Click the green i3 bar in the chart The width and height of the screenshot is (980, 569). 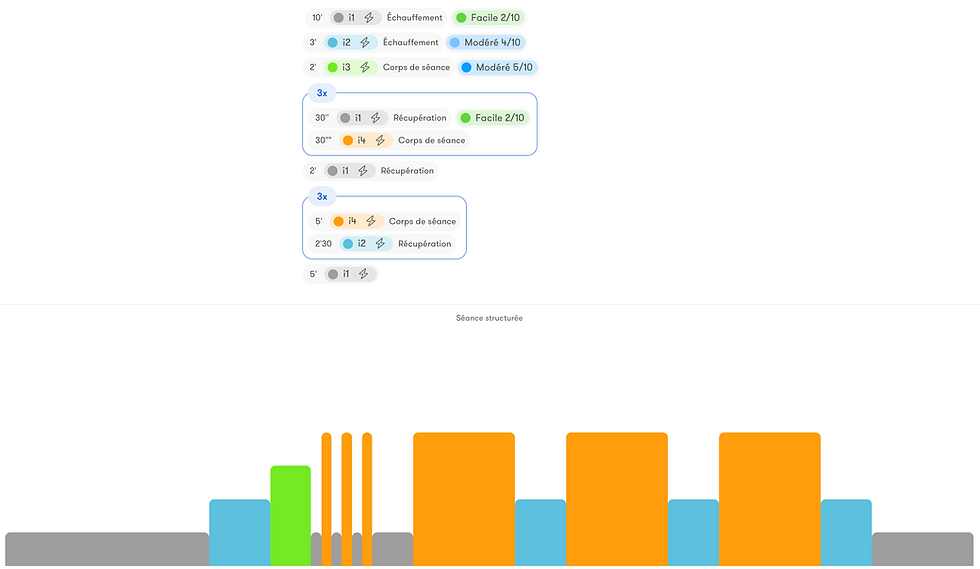click(x=291, y=516)
